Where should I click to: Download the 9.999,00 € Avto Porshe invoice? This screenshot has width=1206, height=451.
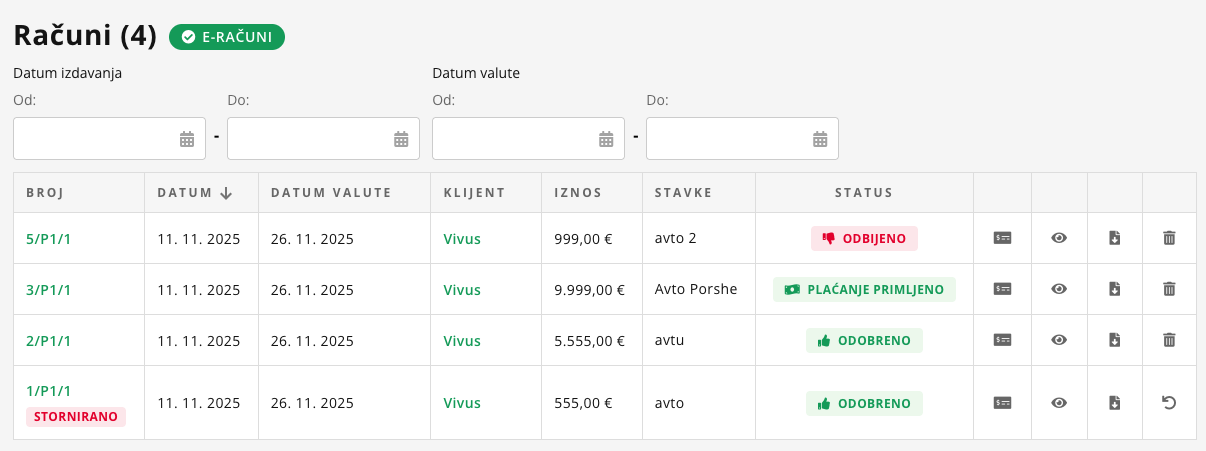(x=1114, y=289)
